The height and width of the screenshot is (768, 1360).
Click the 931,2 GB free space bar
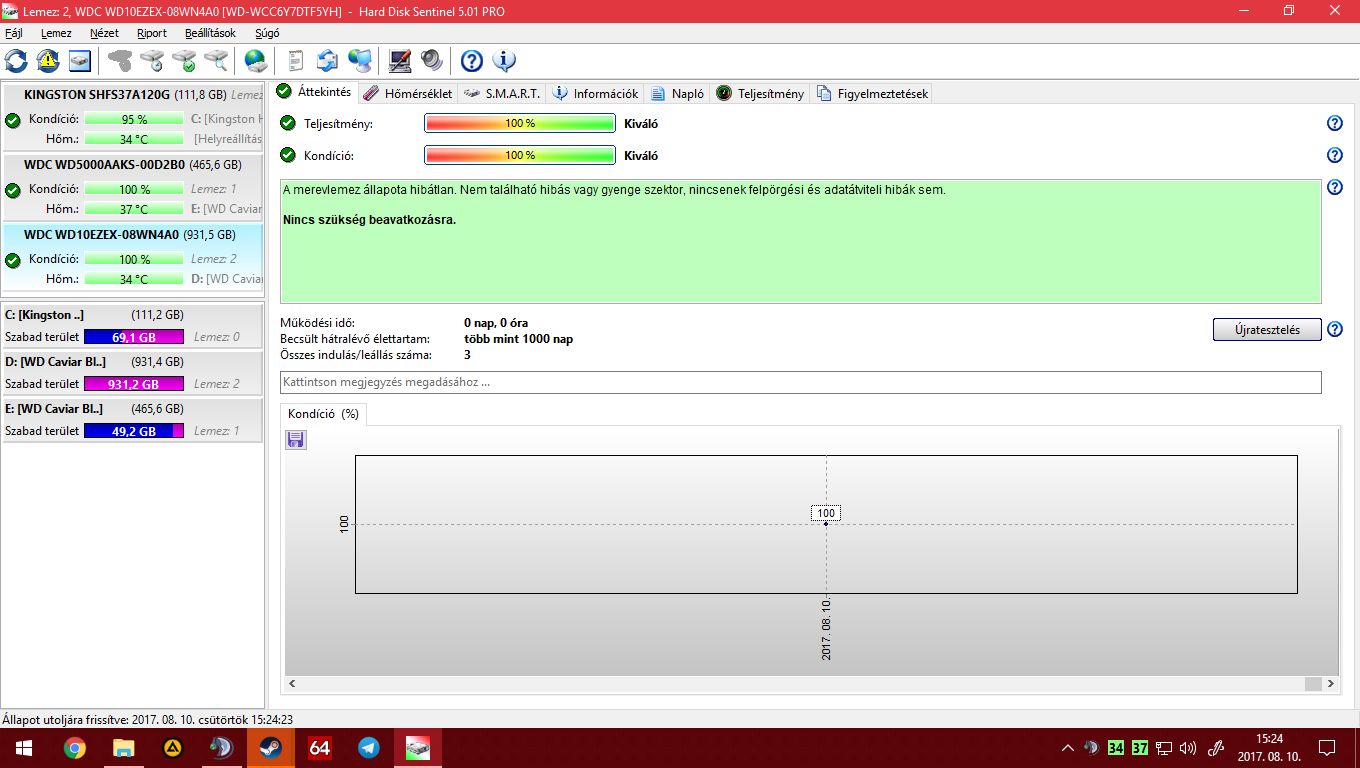(134, 384)
